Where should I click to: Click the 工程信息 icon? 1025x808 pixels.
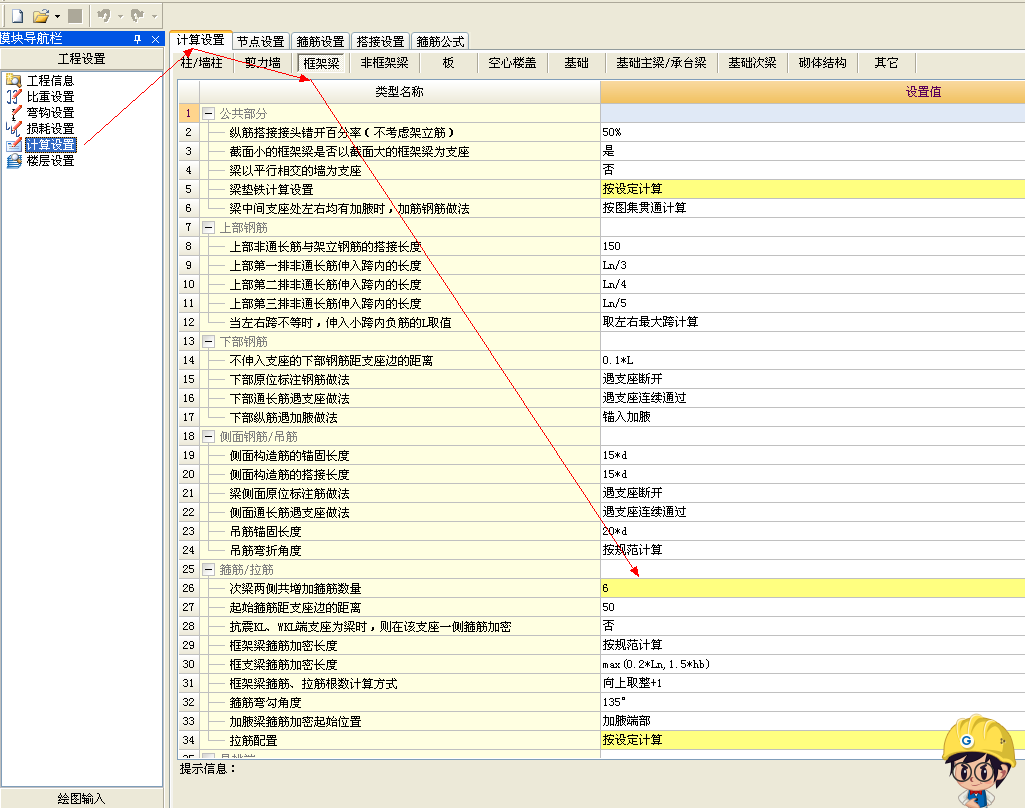tap(14, 80)
